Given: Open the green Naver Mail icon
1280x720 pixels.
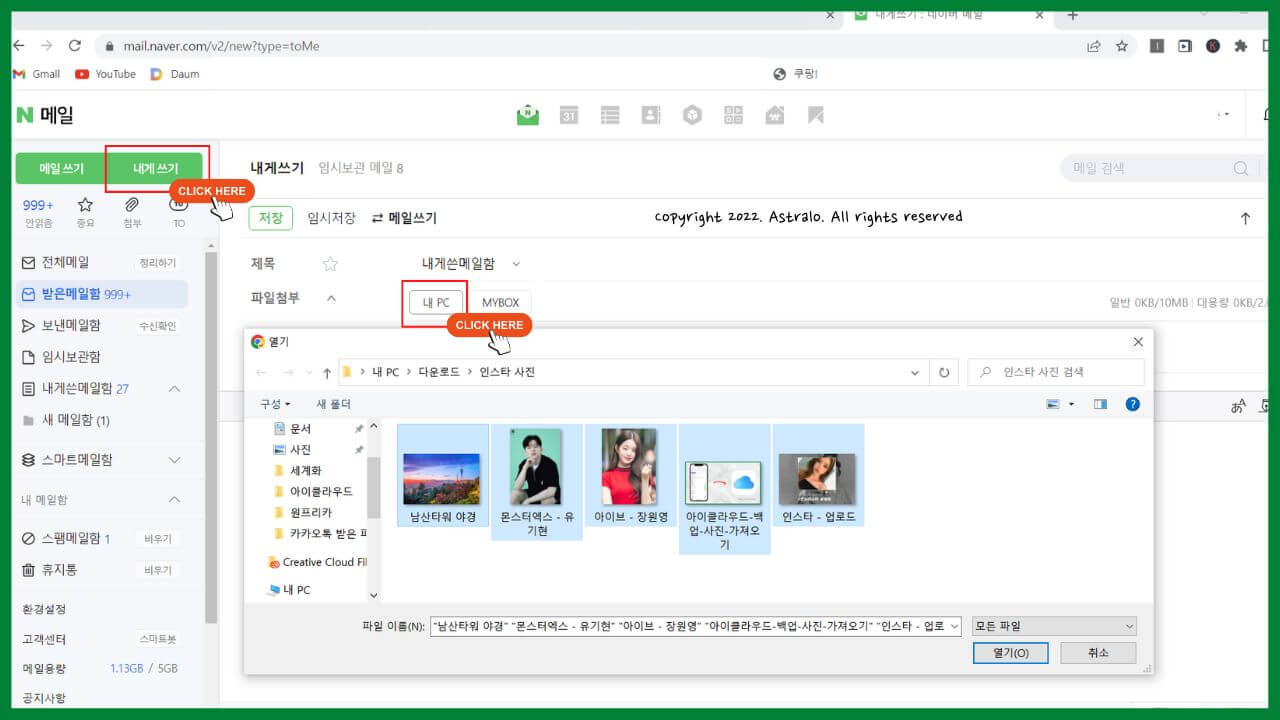Looking at the screenshot, I should [527, 114].
